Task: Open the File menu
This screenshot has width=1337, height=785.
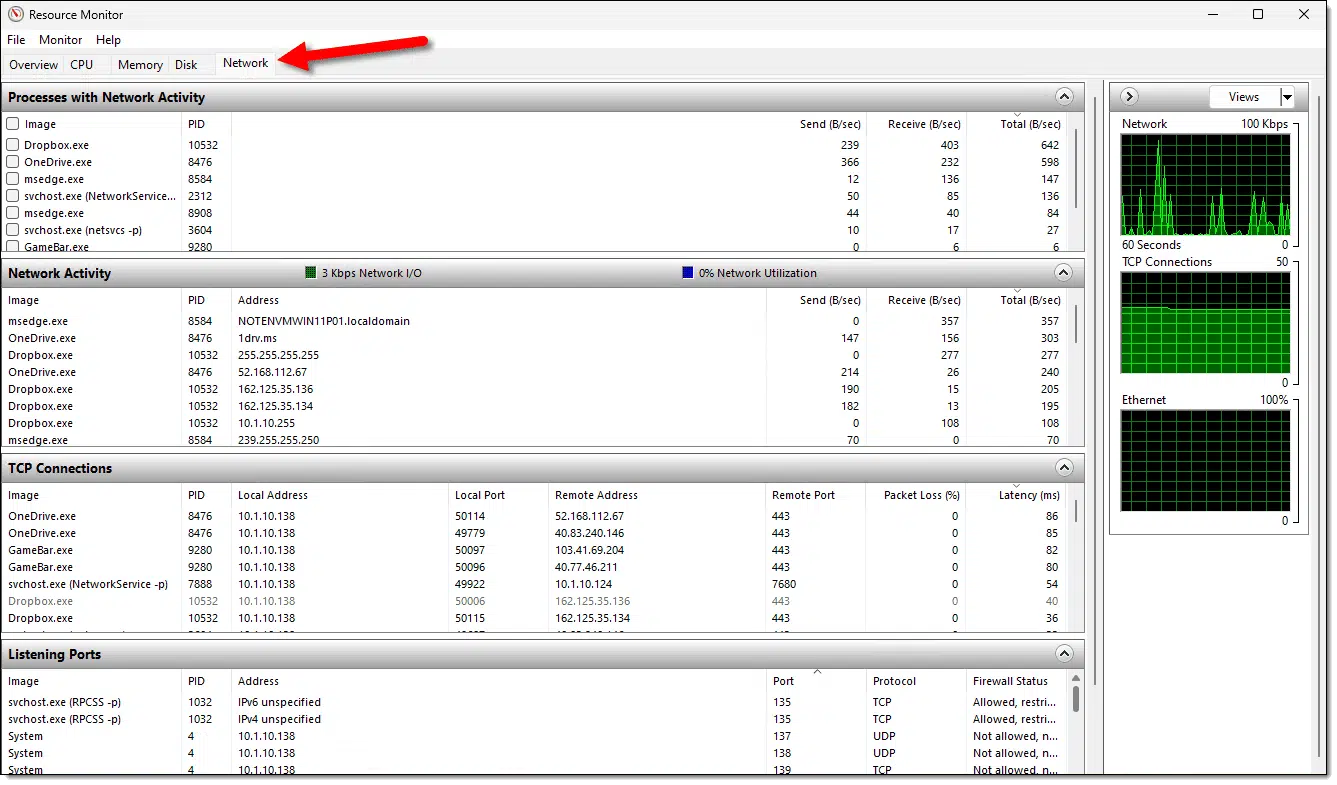Action: click(16, 40)
